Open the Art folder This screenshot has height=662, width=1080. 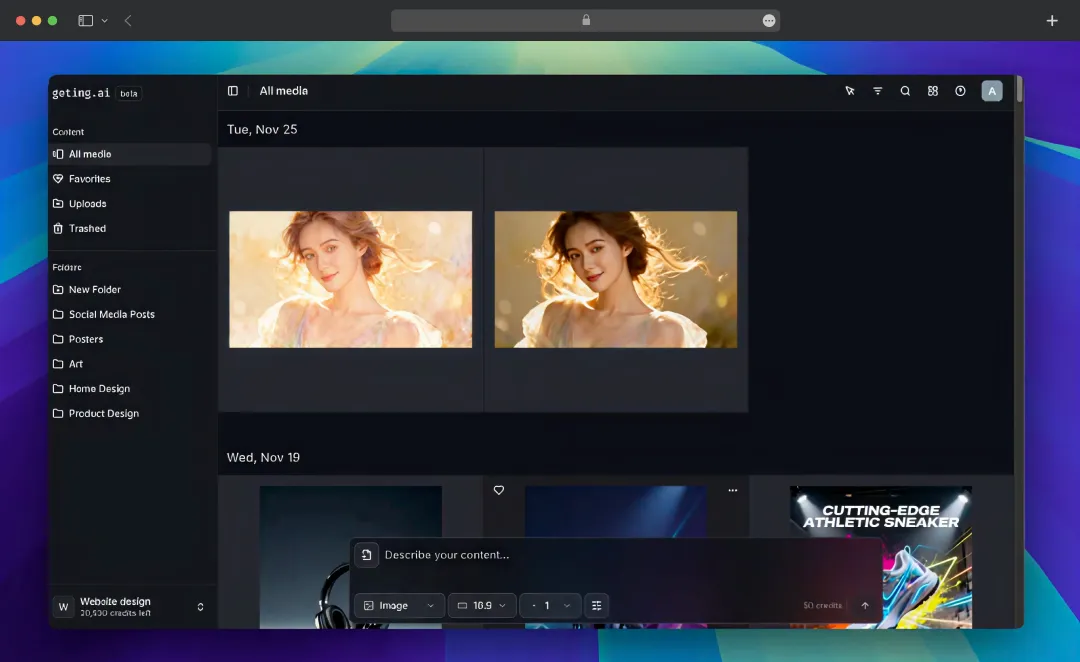[x=129, y=364]
